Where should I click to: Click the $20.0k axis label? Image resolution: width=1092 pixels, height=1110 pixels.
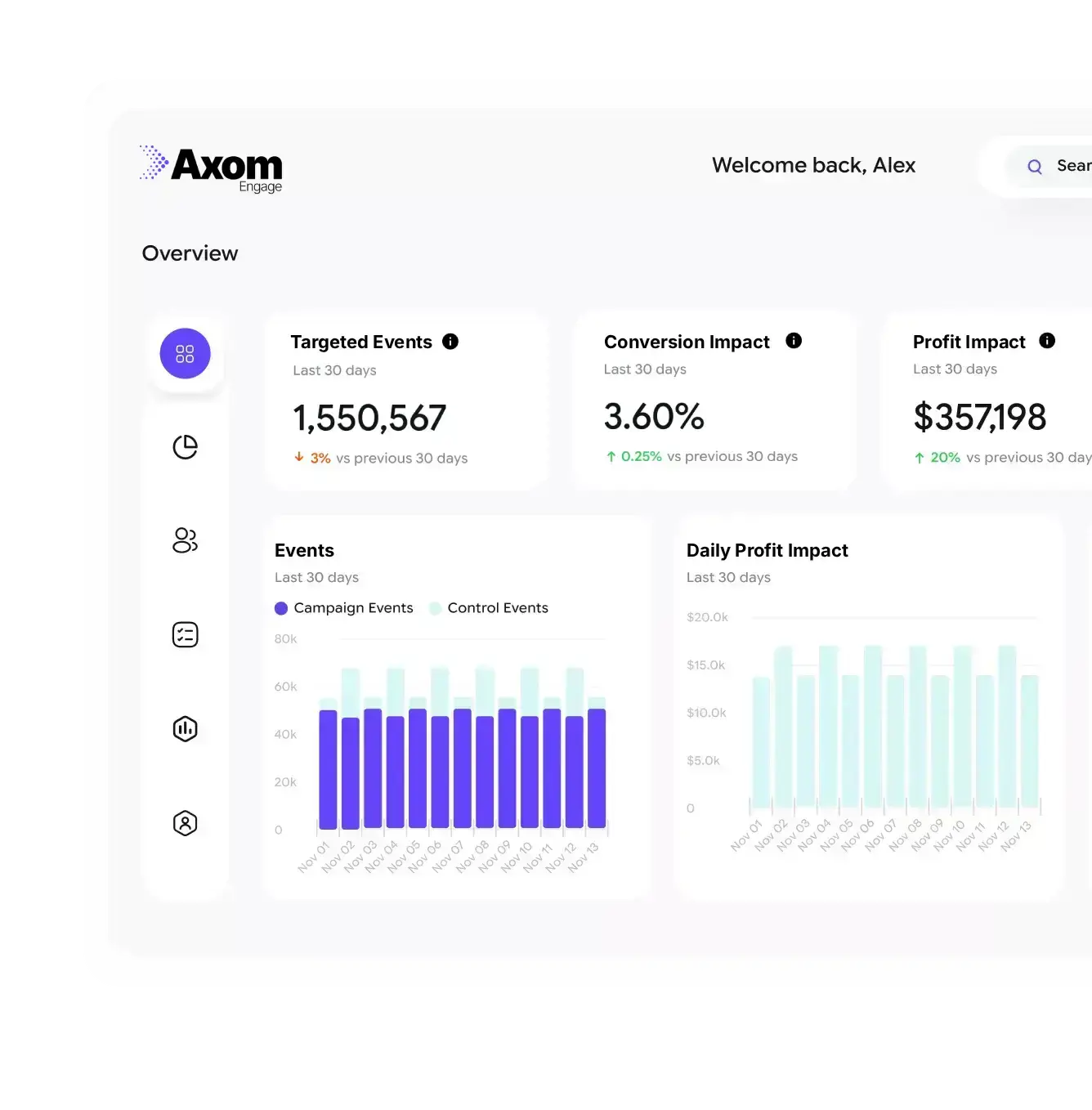707,617
